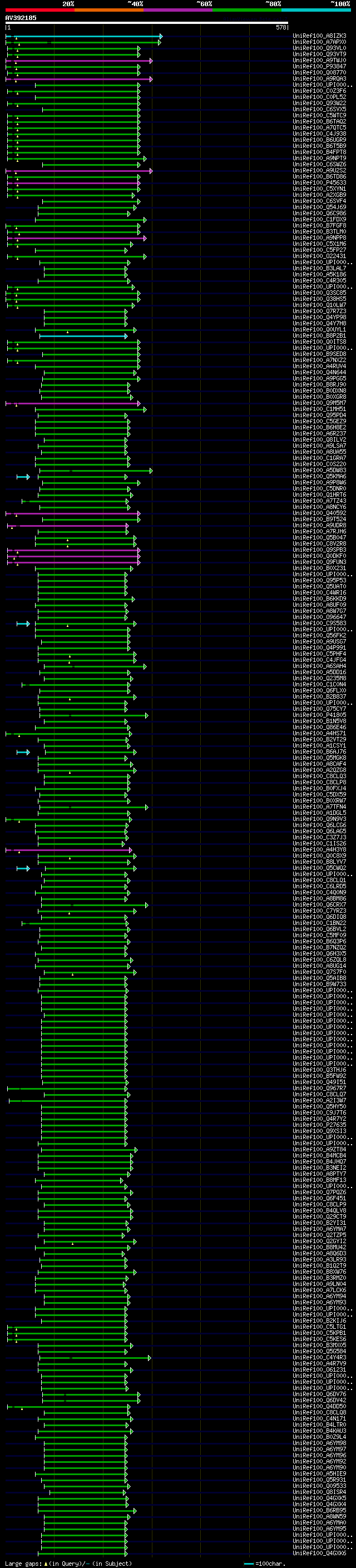356x1568 pixels.
Task: Select the magenta alignment bar for Q9M5M7
Action: 73,404
